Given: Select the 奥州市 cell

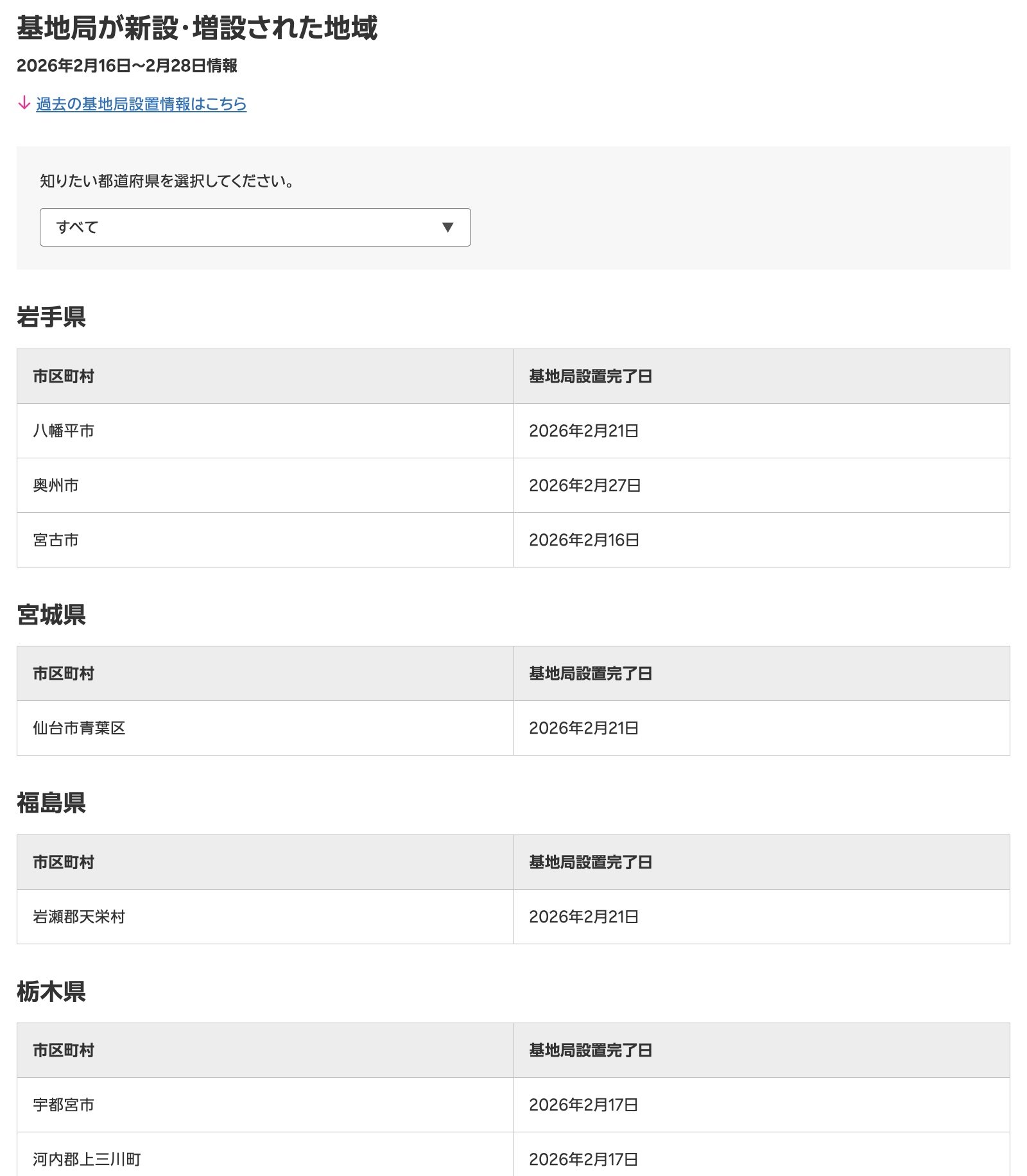Looking at the screenshot, I should [265, 485].
